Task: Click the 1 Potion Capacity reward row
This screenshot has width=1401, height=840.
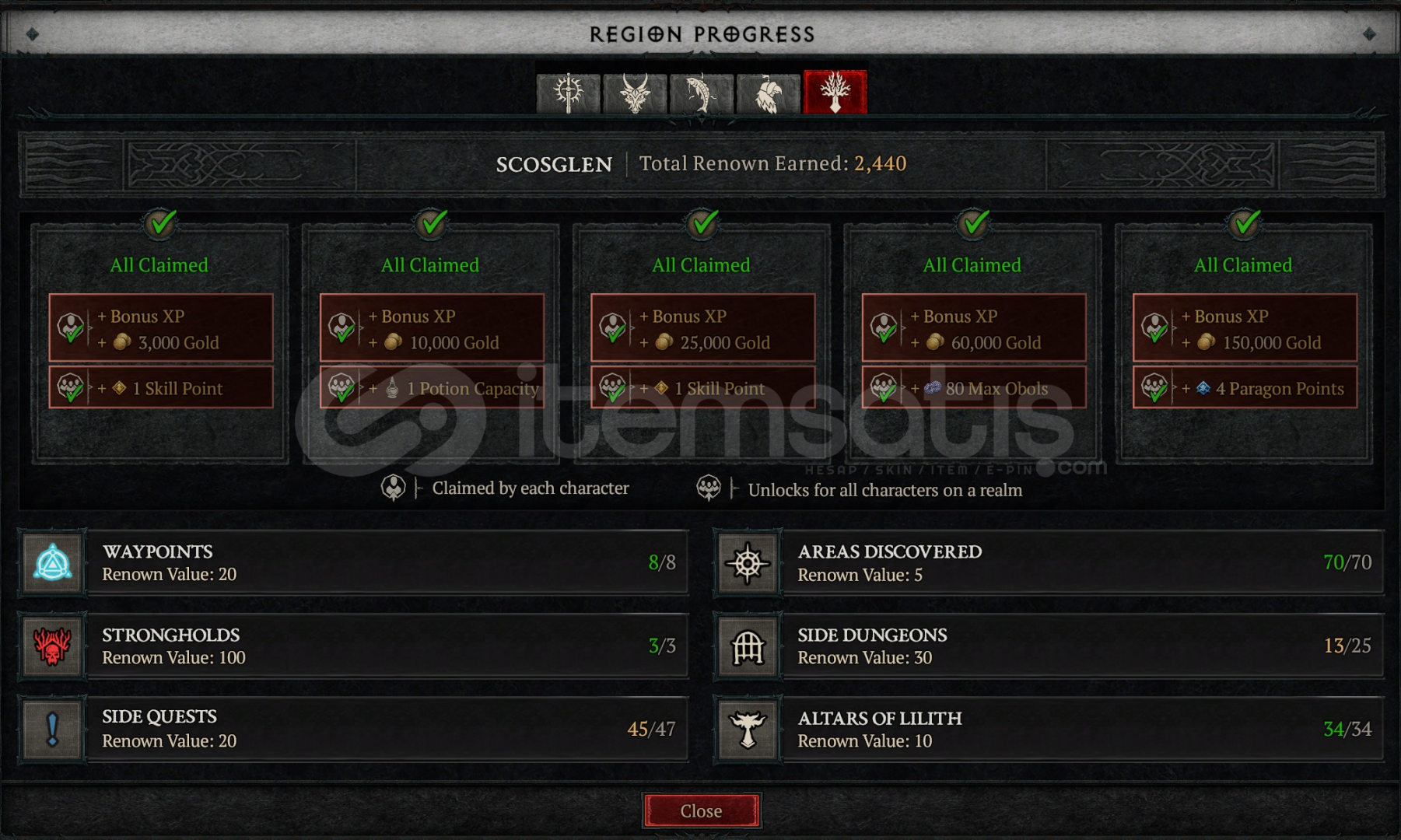Action: point(432,387)
